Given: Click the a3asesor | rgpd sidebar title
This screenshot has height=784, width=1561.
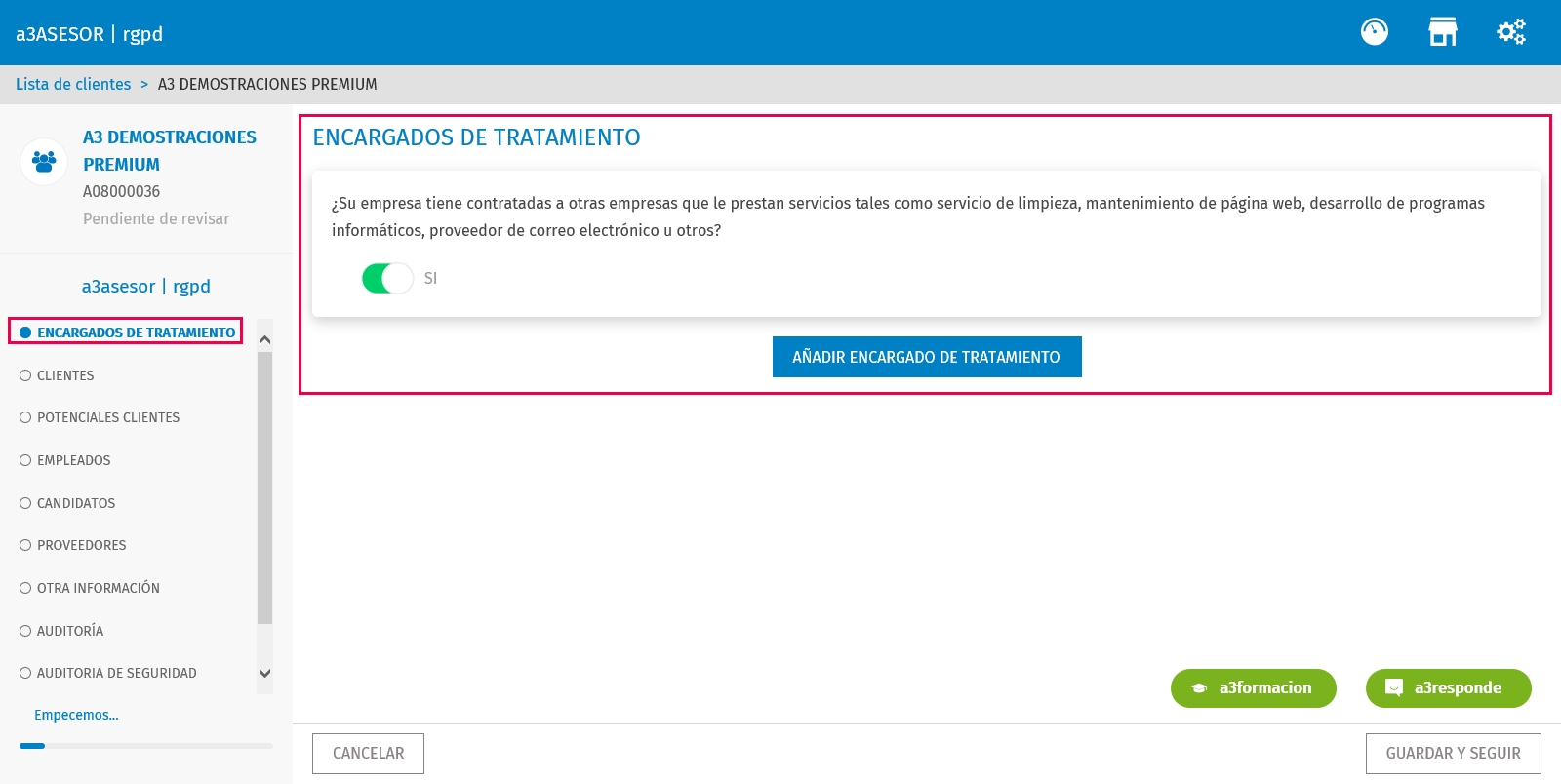Looking at the screenshot, I should coord(146,286).
